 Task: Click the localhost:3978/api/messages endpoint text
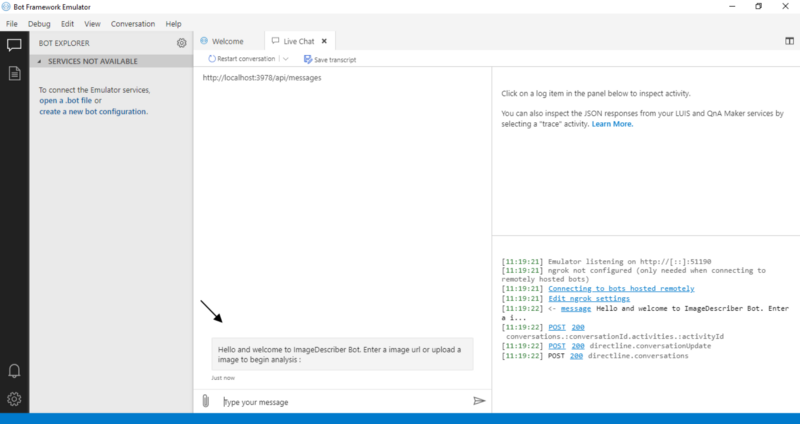click(x=262, y=78)
